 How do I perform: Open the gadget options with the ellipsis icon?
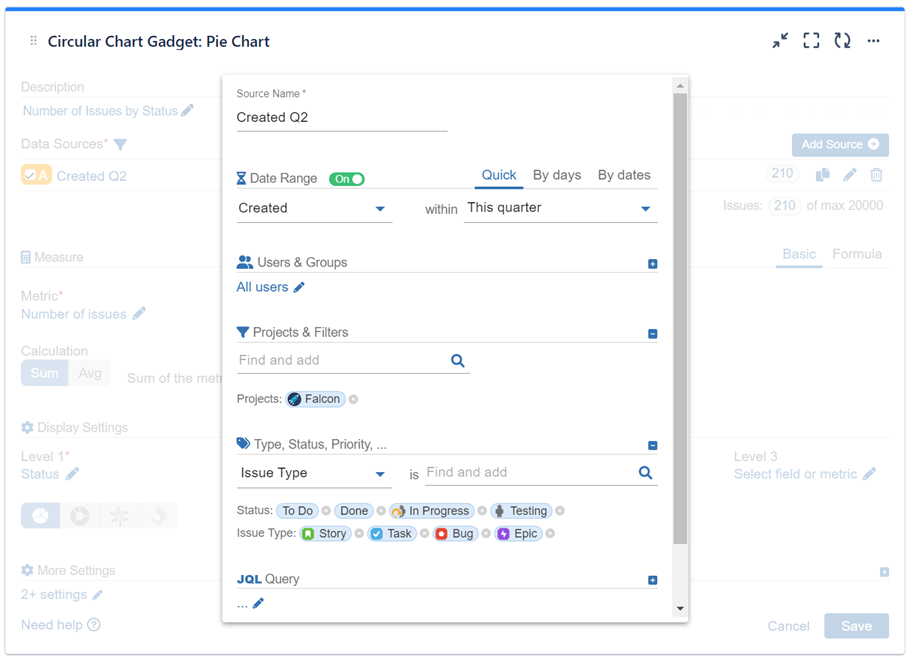[x=875, y=40]
